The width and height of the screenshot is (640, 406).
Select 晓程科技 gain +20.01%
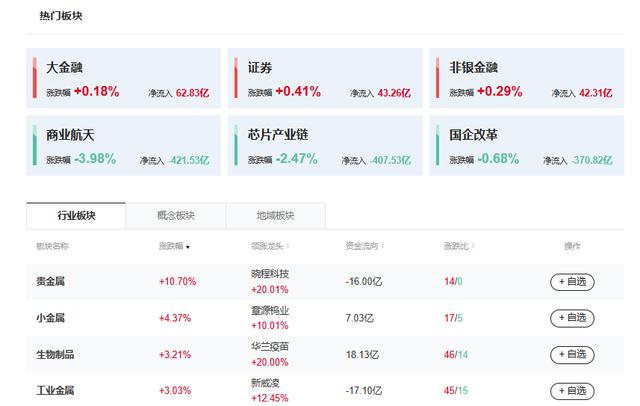(x=270, y=290)
